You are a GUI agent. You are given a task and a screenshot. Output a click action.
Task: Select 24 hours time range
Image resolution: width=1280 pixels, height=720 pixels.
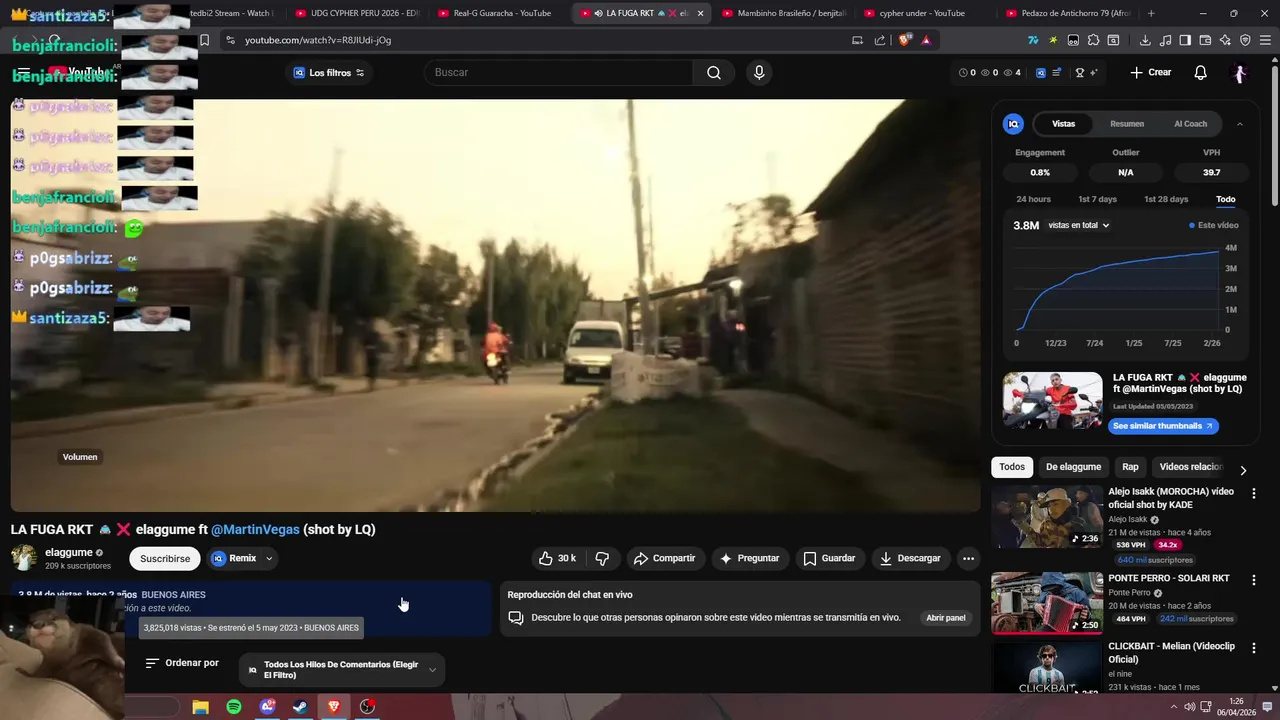point(1033,199)
